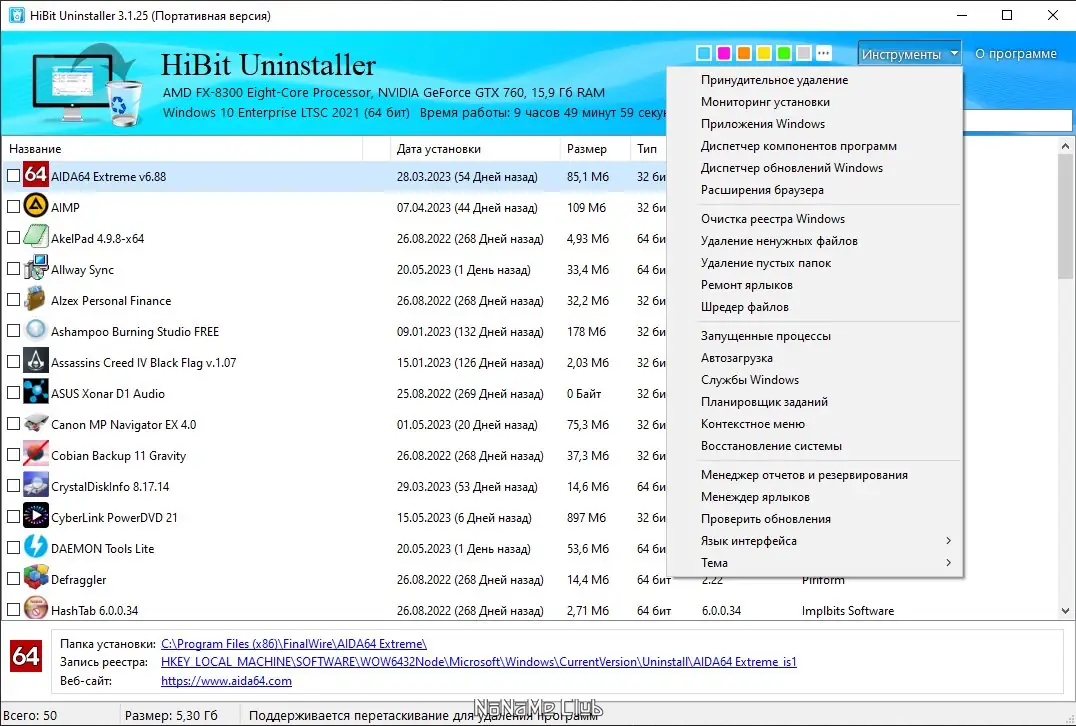
Task: Expand the Тема submenu
Action: coord(815,563)
